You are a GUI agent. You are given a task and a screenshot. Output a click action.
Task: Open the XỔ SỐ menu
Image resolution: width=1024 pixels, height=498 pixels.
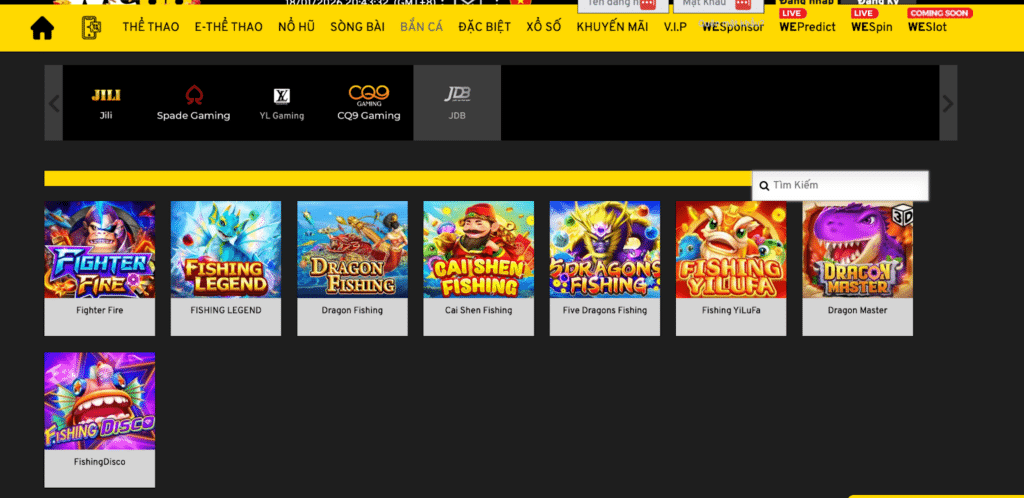544,27
